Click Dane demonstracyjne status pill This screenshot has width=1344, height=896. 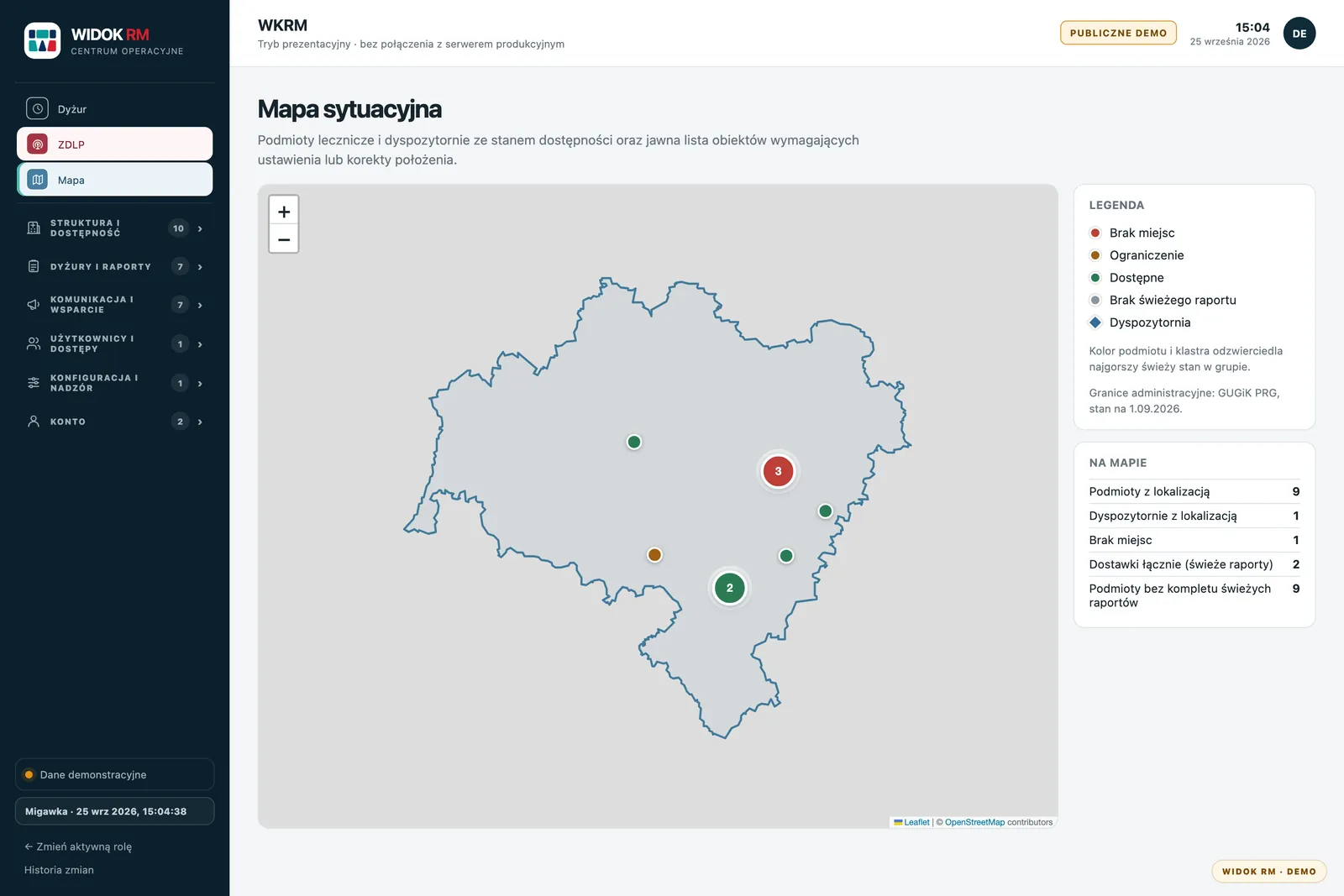click(x=115, y=774)
